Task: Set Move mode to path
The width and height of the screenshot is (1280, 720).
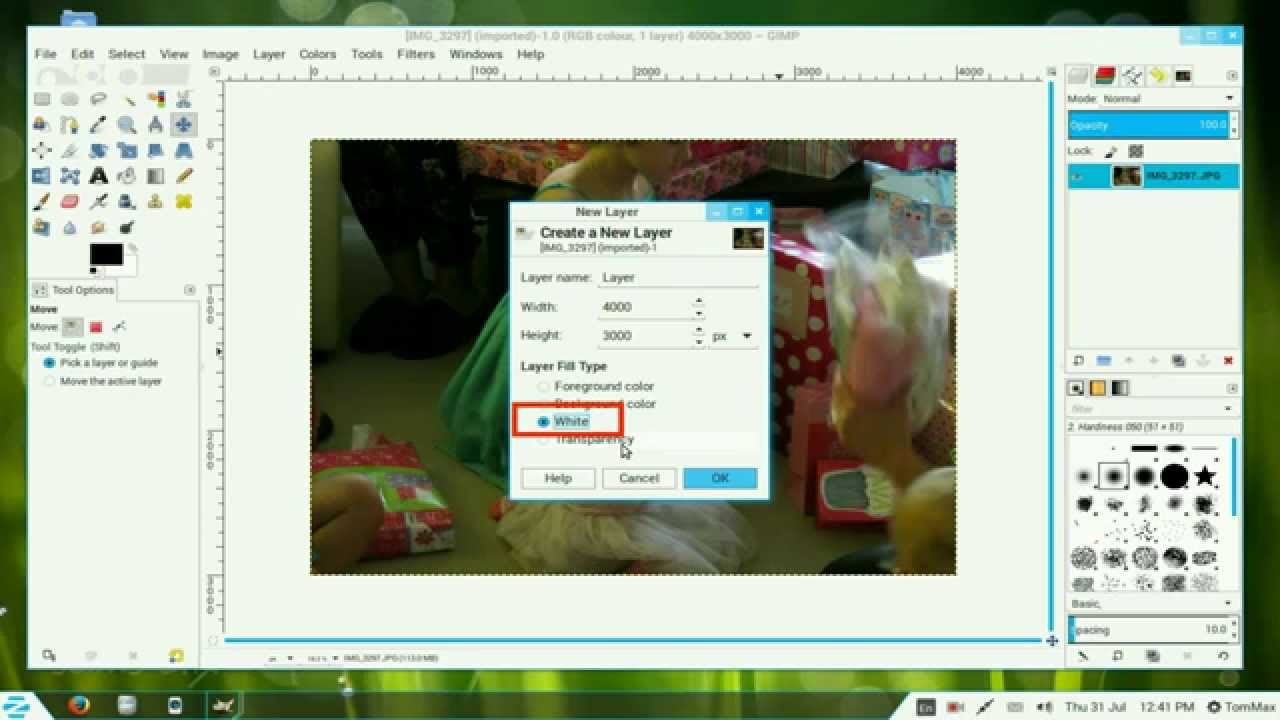Action: pyautogui.click(x=118, y=327)
